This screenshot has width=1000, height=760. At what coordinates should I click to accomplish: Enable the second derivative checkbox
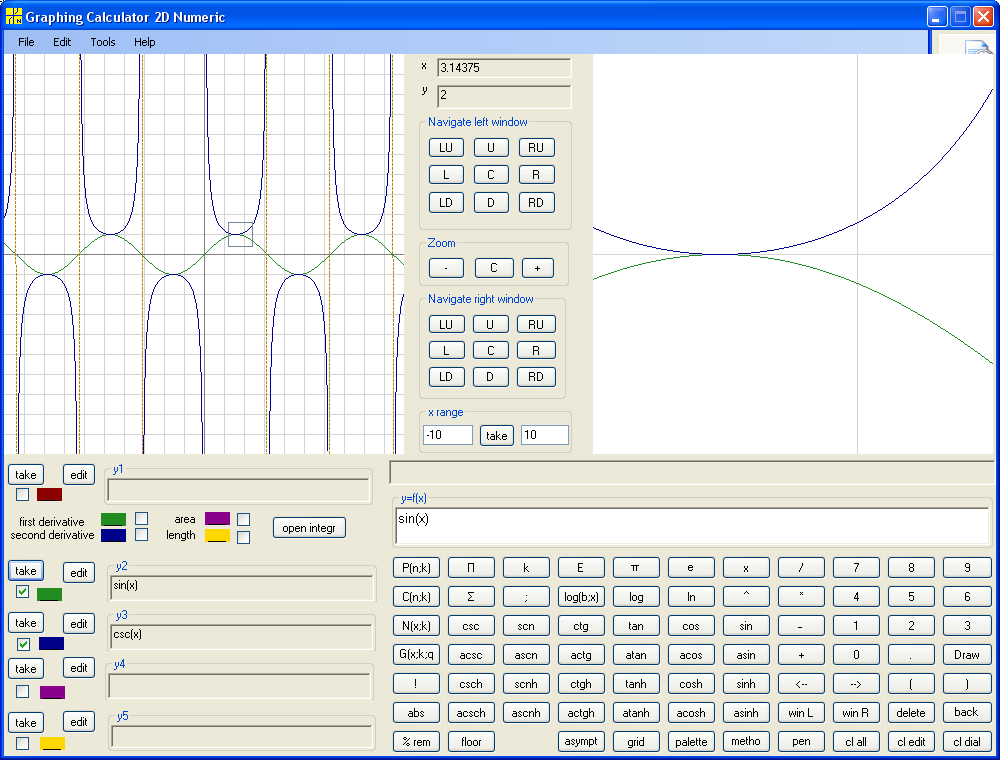click(142, 534)
